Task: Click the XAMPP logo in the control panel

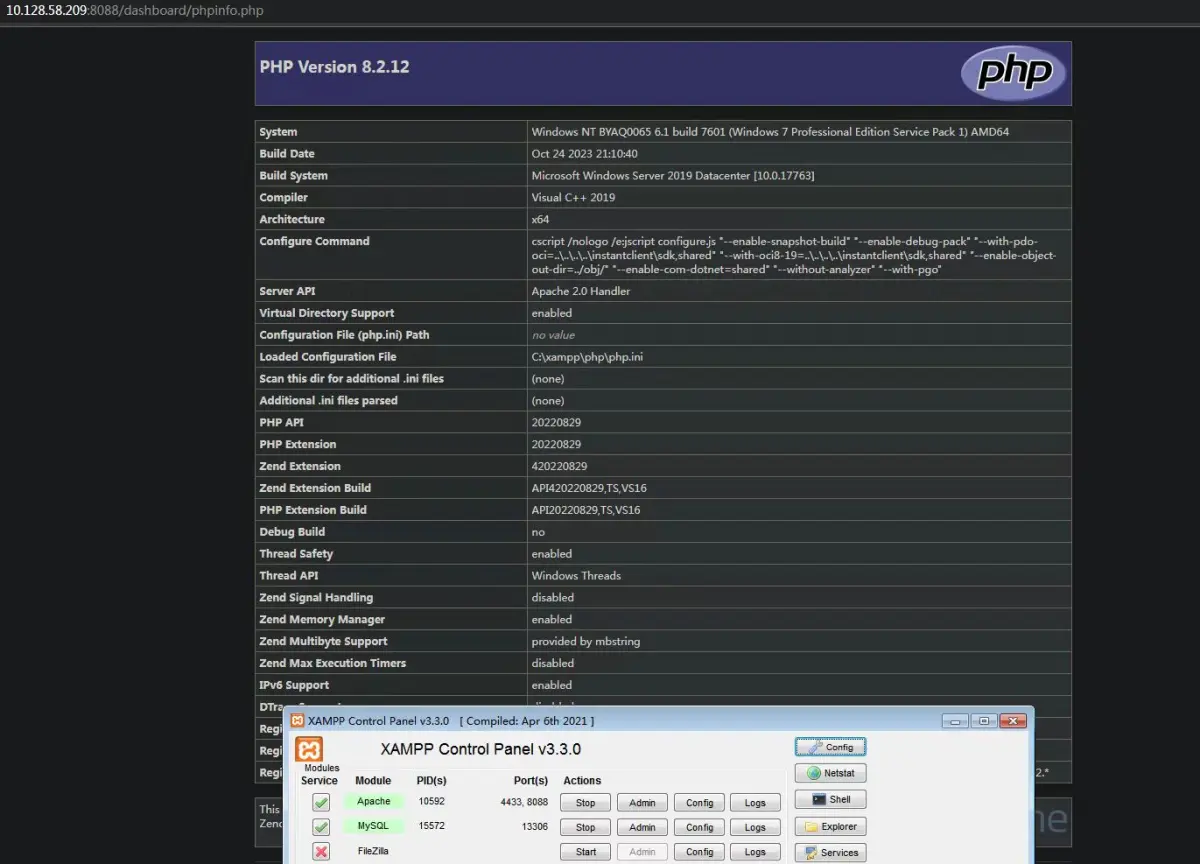Action: coord(309,750)
